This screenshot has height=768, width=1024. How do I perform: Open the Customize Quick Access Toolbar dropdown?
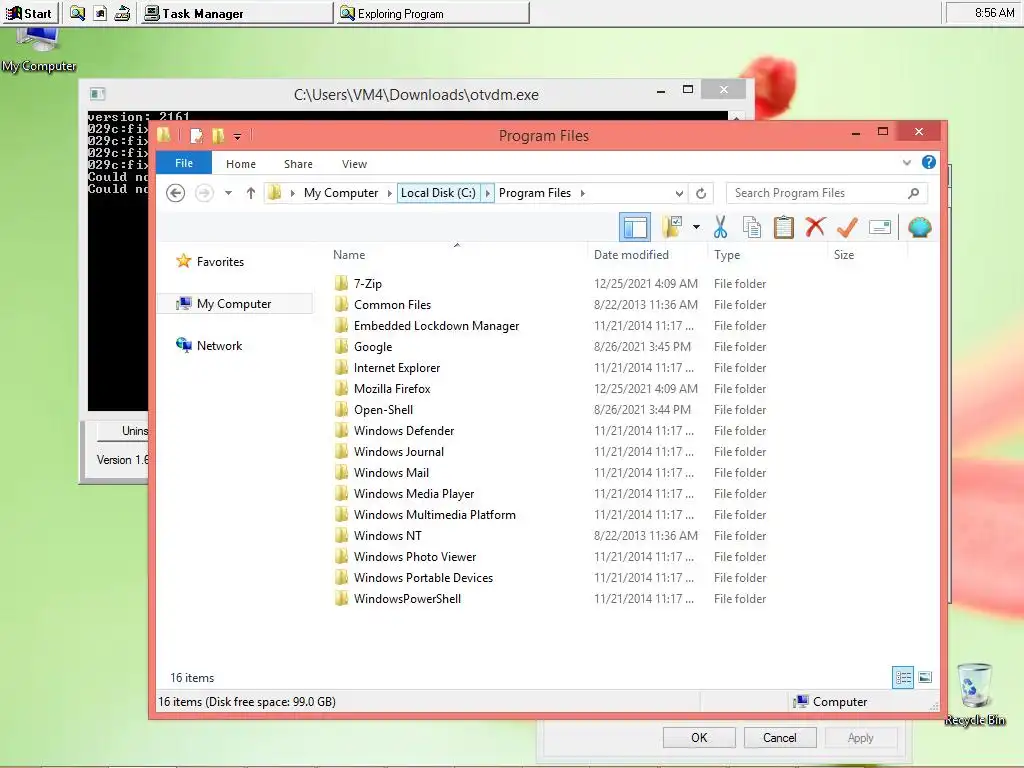pos(237,136)
